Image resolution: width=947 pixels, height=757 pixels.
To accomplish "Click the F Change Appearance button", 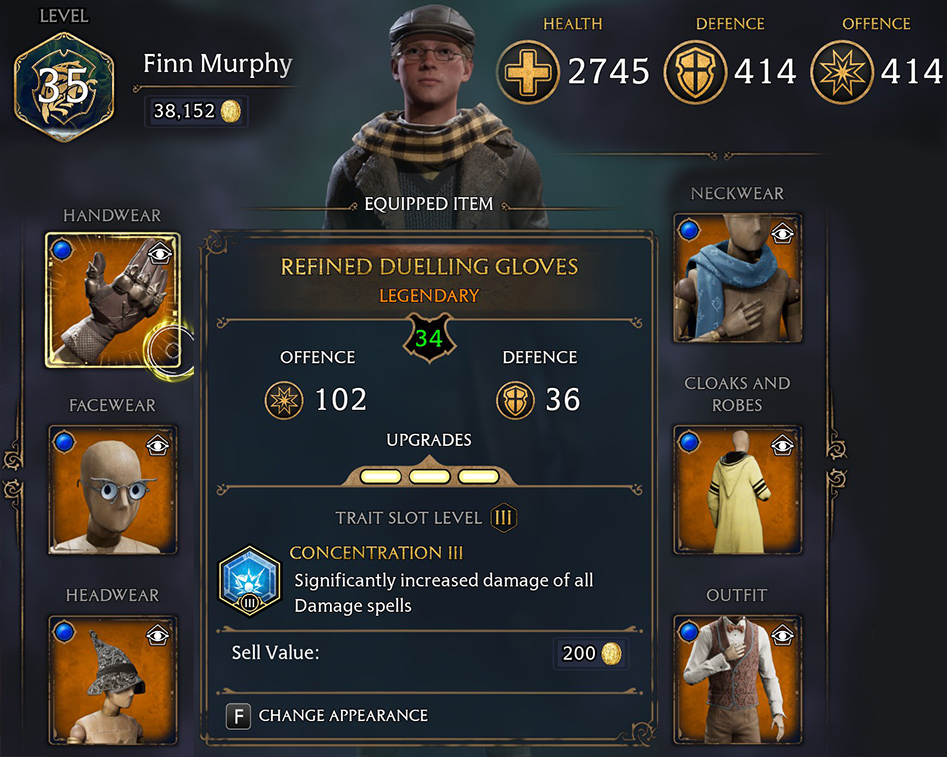I will [327, 716].
